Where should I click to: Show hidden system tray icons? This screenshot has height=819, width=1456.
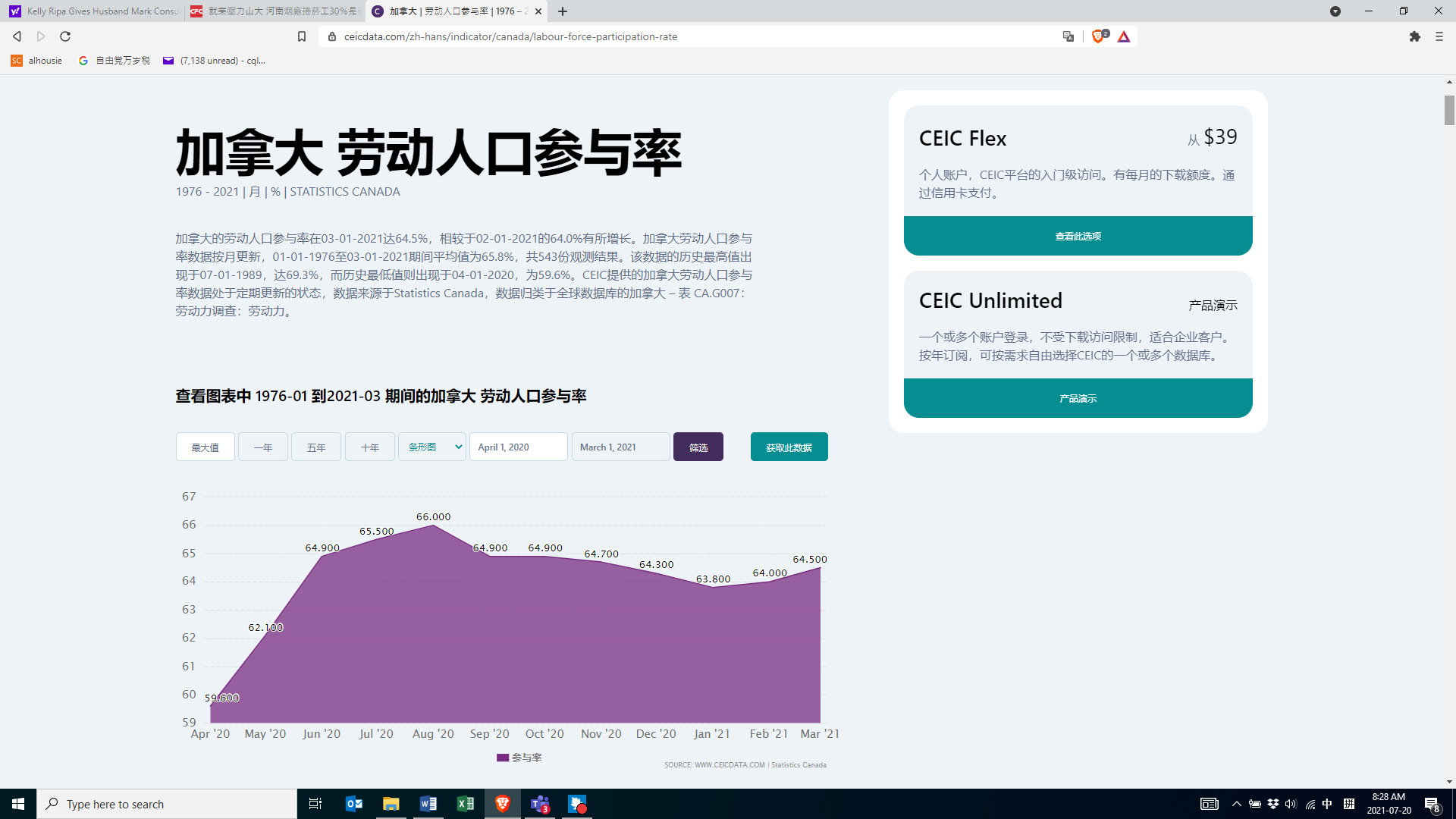(1237, 804)
